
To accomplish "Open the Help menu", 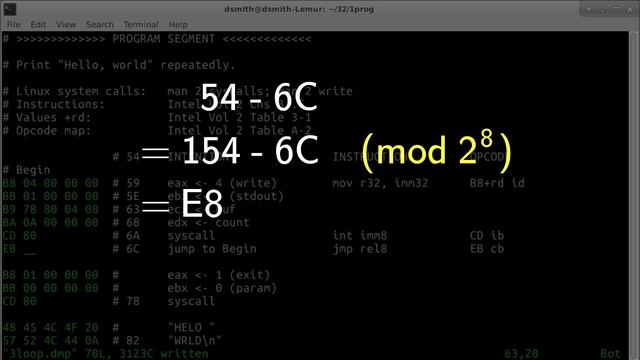I will (x=178, y=25).
